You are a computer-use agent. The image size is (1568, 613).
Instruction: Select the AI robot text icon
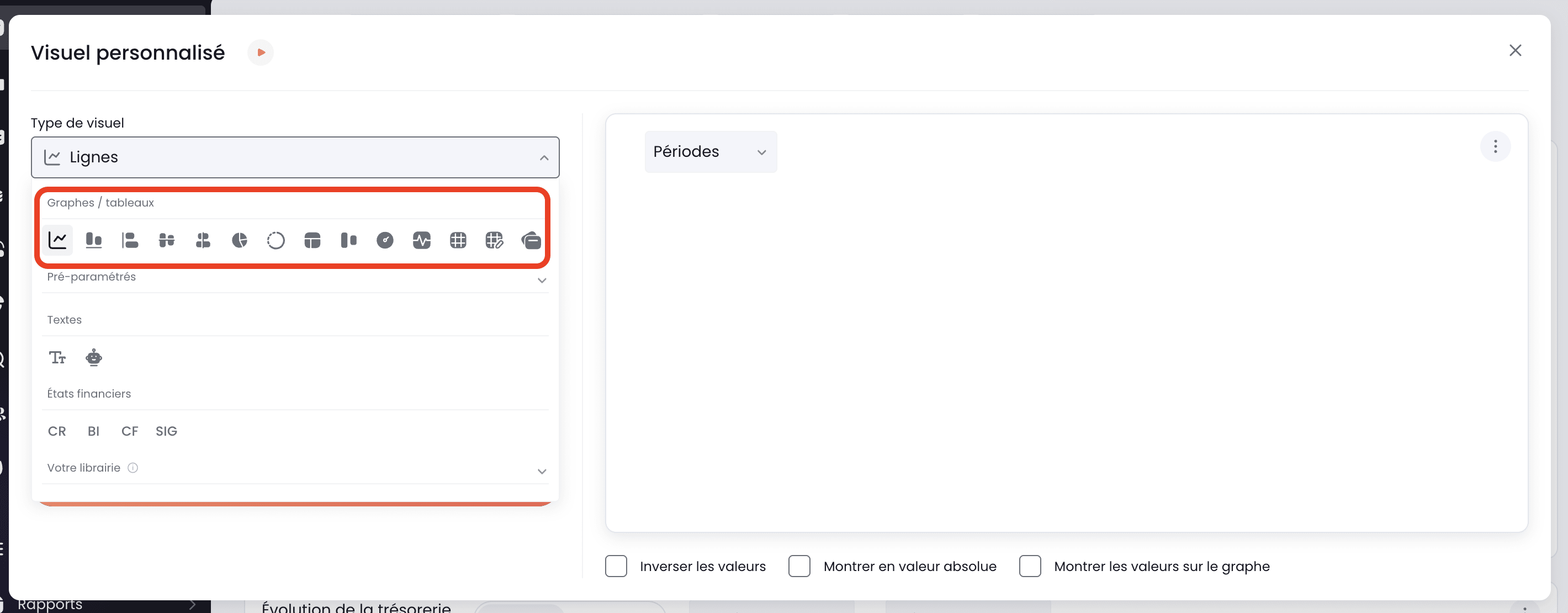(x=94, y=357)
